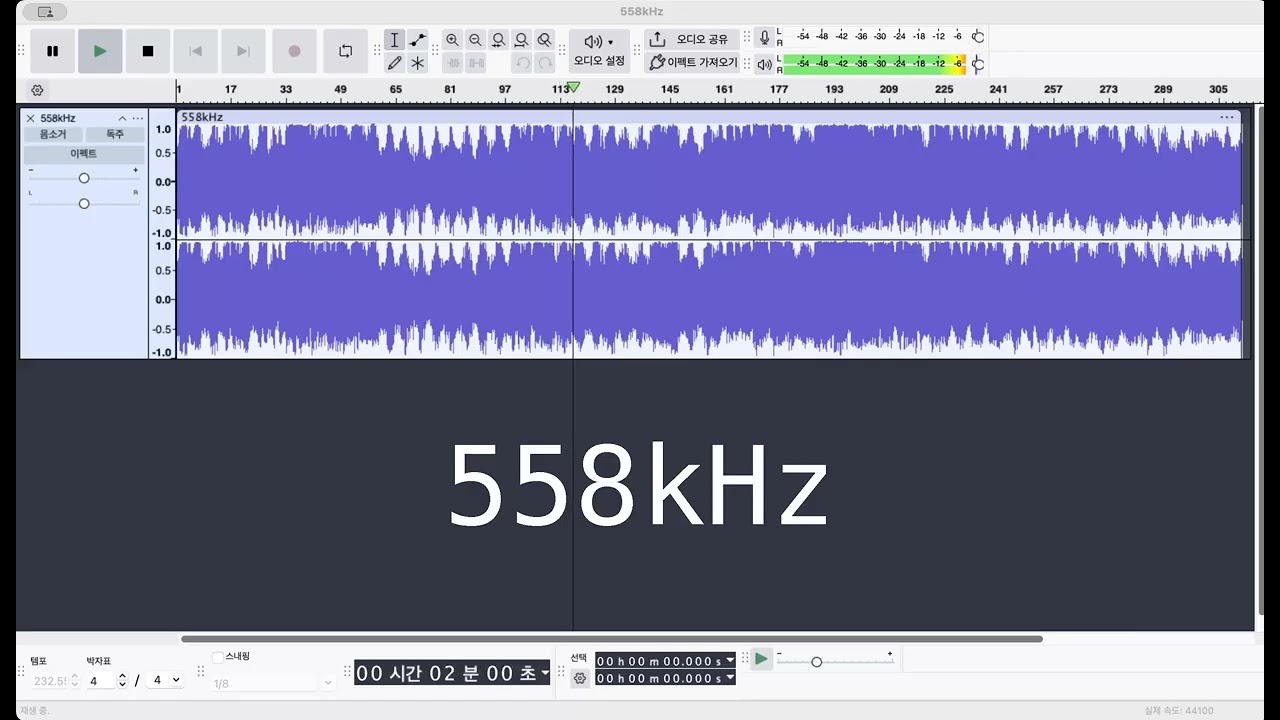This screenshot has width=1280, height=720.
Task: Mute track with 음소거 button
Action: 53,134
